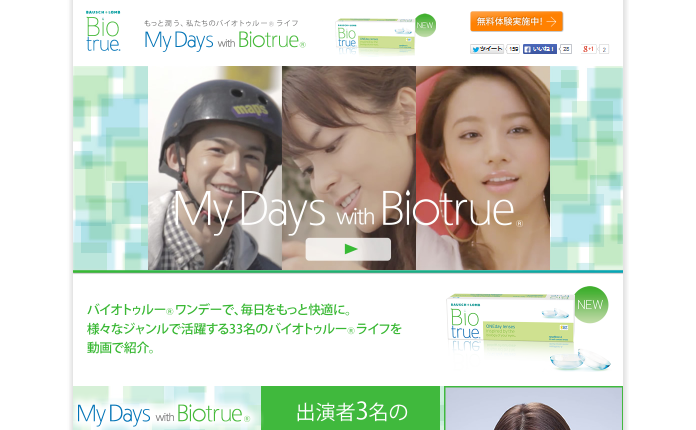The image size is (696, 430).
Task: Select the right video panel of woman with hoop earring
Action: tap(483, 168)
